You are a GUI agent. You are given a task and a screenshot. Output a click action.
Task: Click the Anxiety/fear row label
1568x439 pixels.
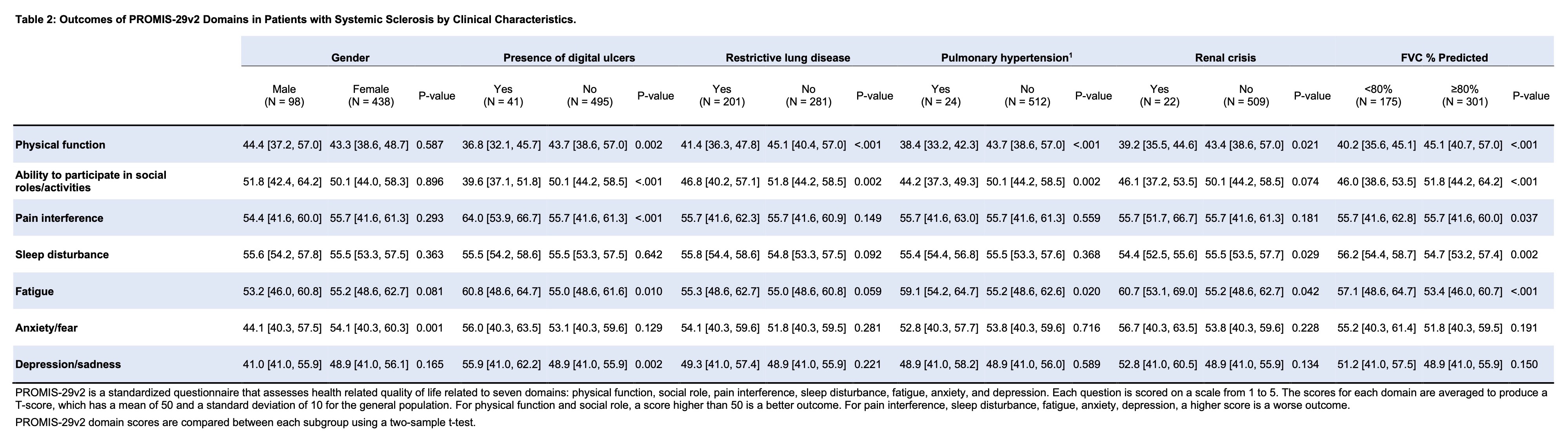[x=46, y=328]
